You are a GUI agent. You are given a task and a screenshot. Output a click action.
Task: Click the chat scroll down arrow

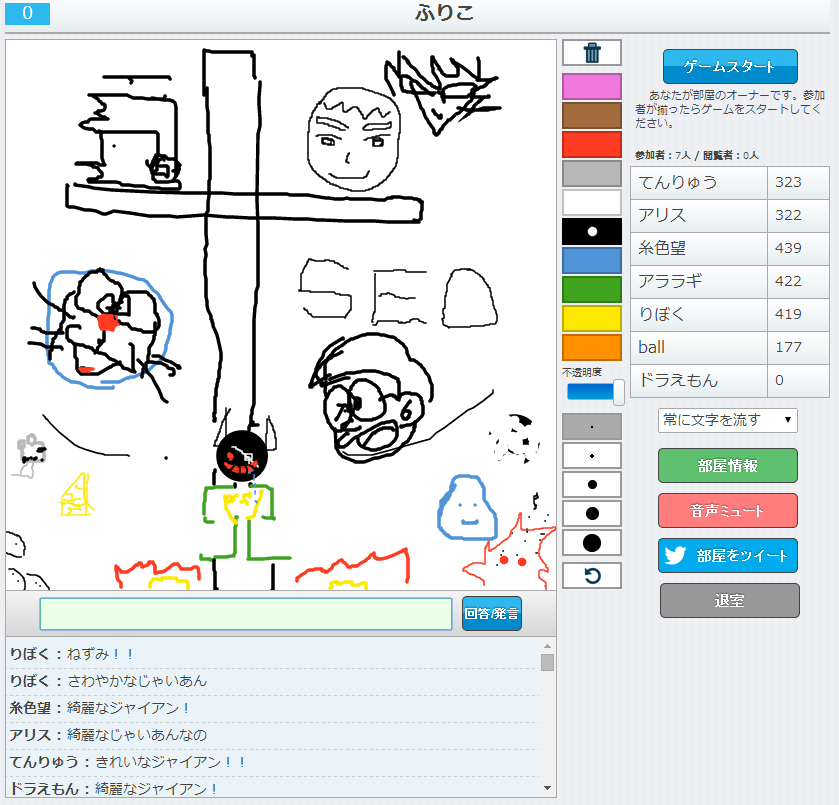tap(547, 788)
